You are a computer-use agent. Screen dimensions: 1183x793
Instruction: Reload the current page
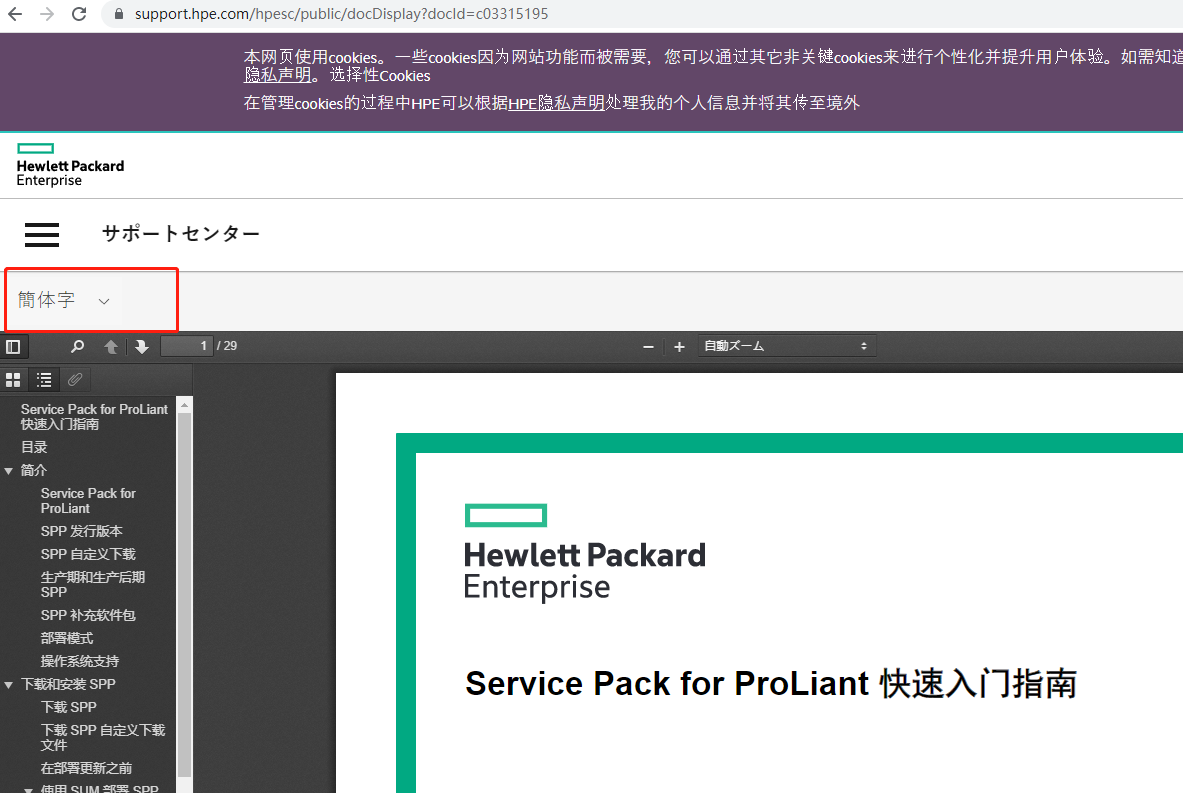[x=78, y=14]
